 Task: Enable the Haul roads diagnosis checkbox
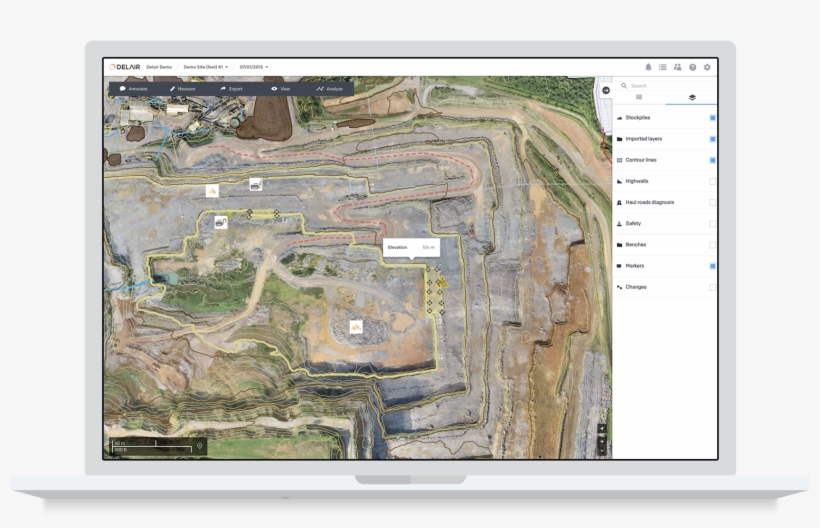pos(712,203)
